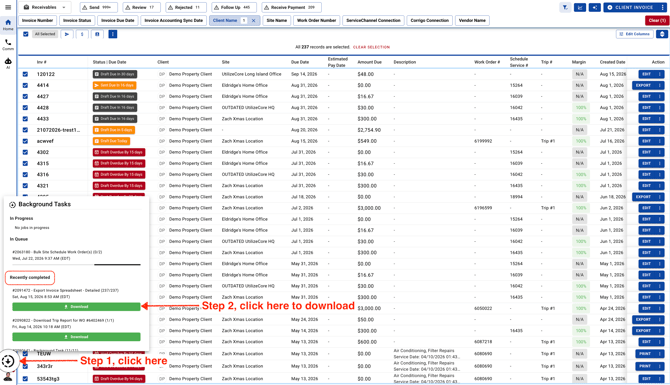Open the Receivables module dropdown

44,7
